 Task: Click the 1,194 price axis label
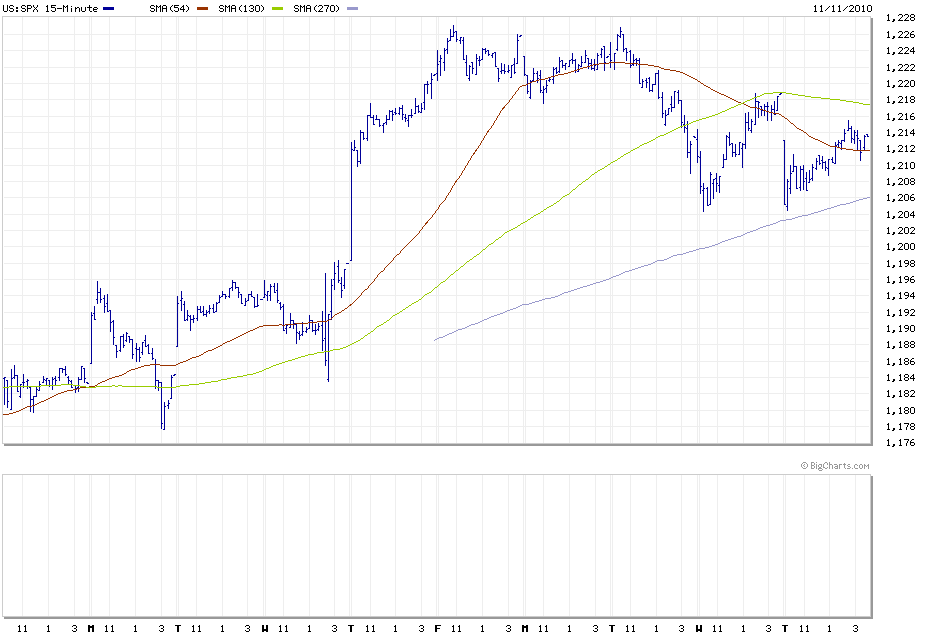click(x=900, y=296)
